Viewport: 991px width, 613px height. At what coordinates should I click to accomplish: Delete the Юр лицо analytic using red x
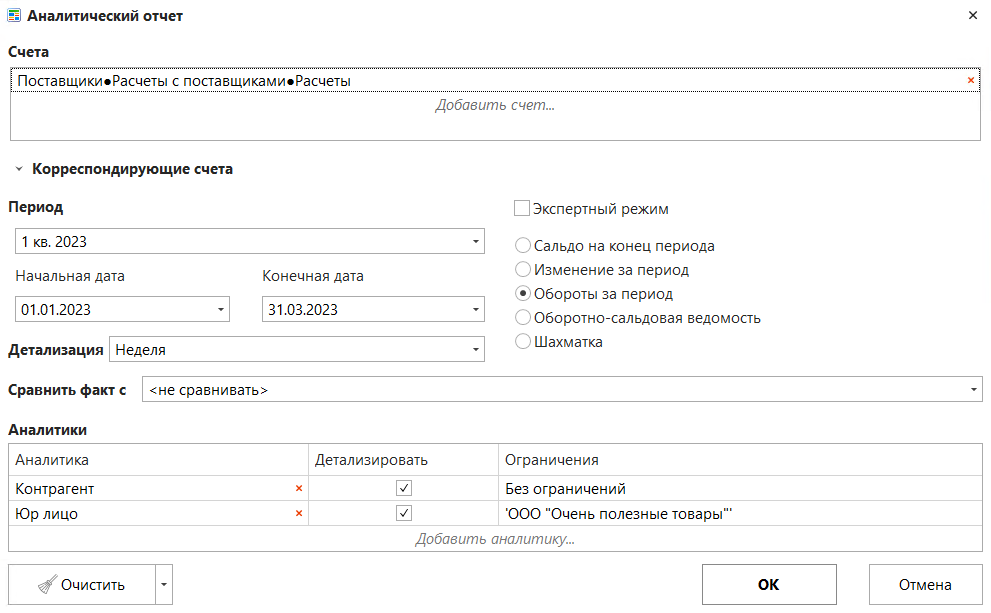pyautogui.click(x=298, y=514)
